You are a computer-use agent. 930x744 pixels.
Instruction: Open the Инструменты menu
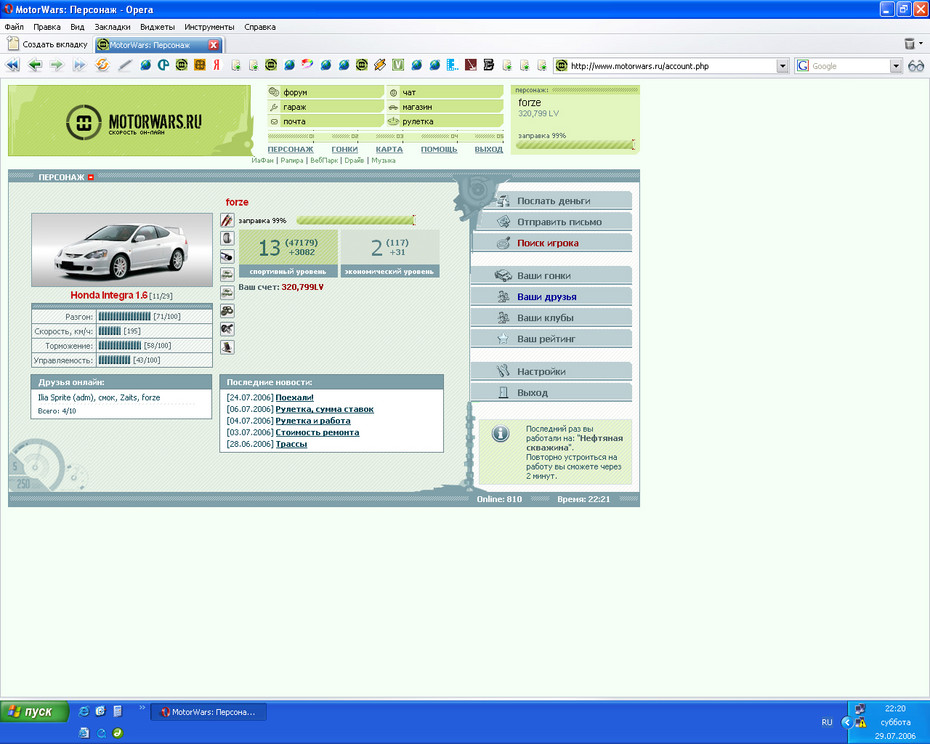pos(209,27)
